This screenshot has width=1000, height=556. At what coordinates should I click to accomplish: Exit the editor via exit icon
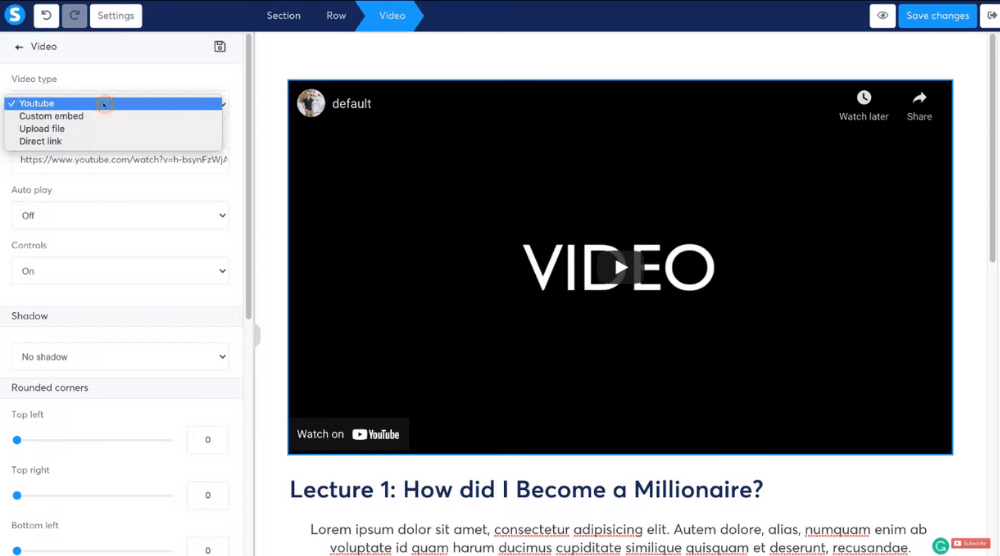pos(990,15)
